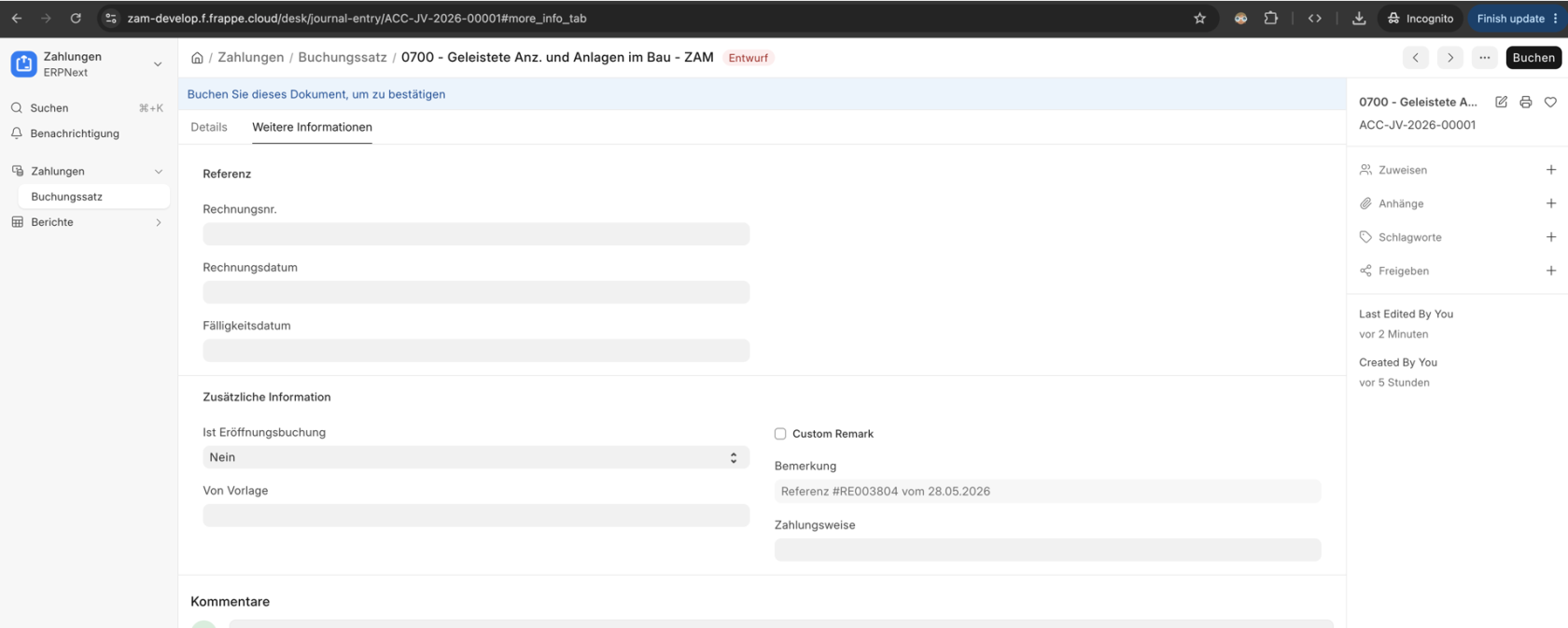
Task: Click the edit title pencil icon
Action: [1501, 102]
